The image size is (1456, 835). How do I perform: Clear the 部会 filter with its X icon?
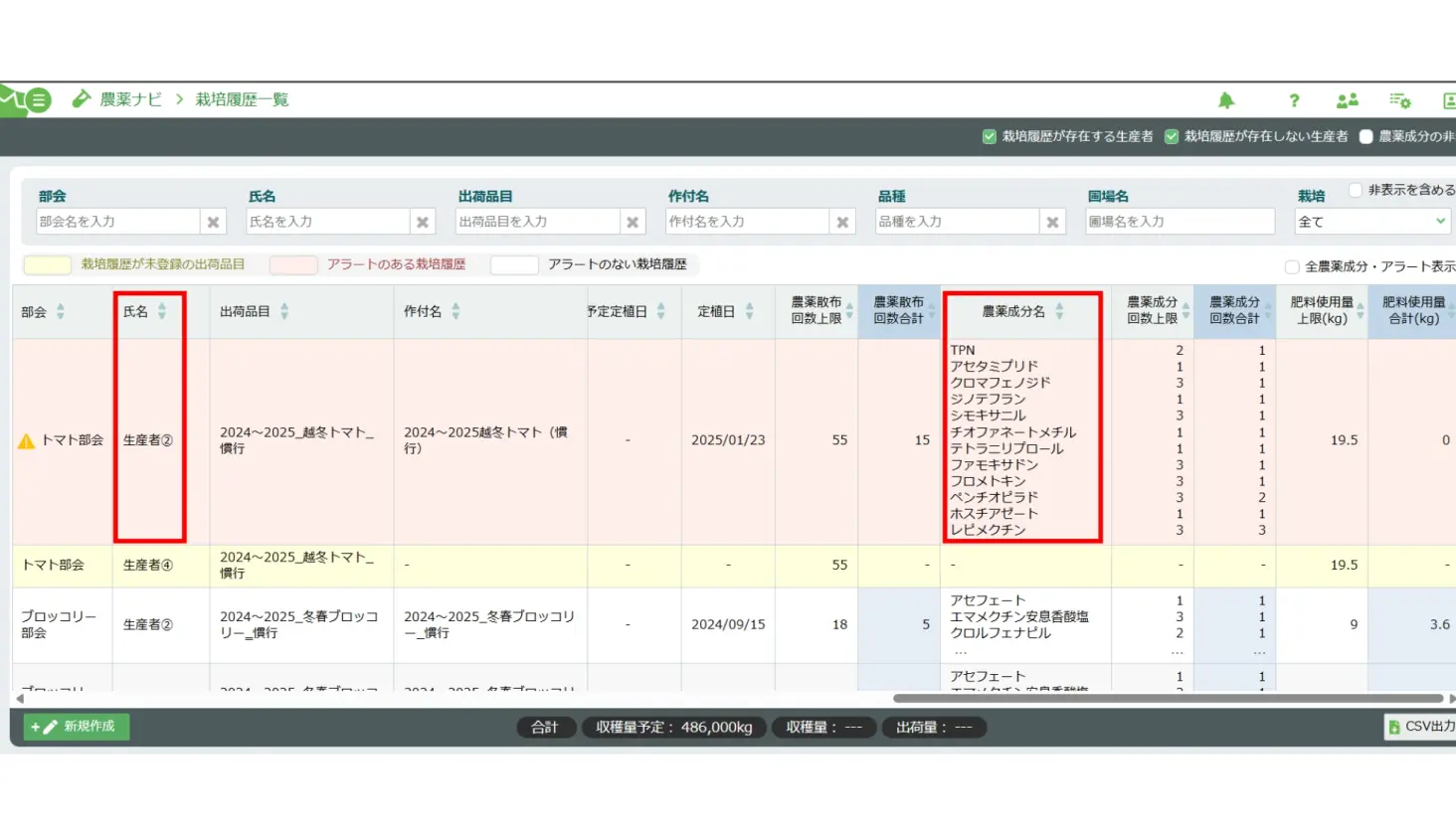click(x=213, y=223)
